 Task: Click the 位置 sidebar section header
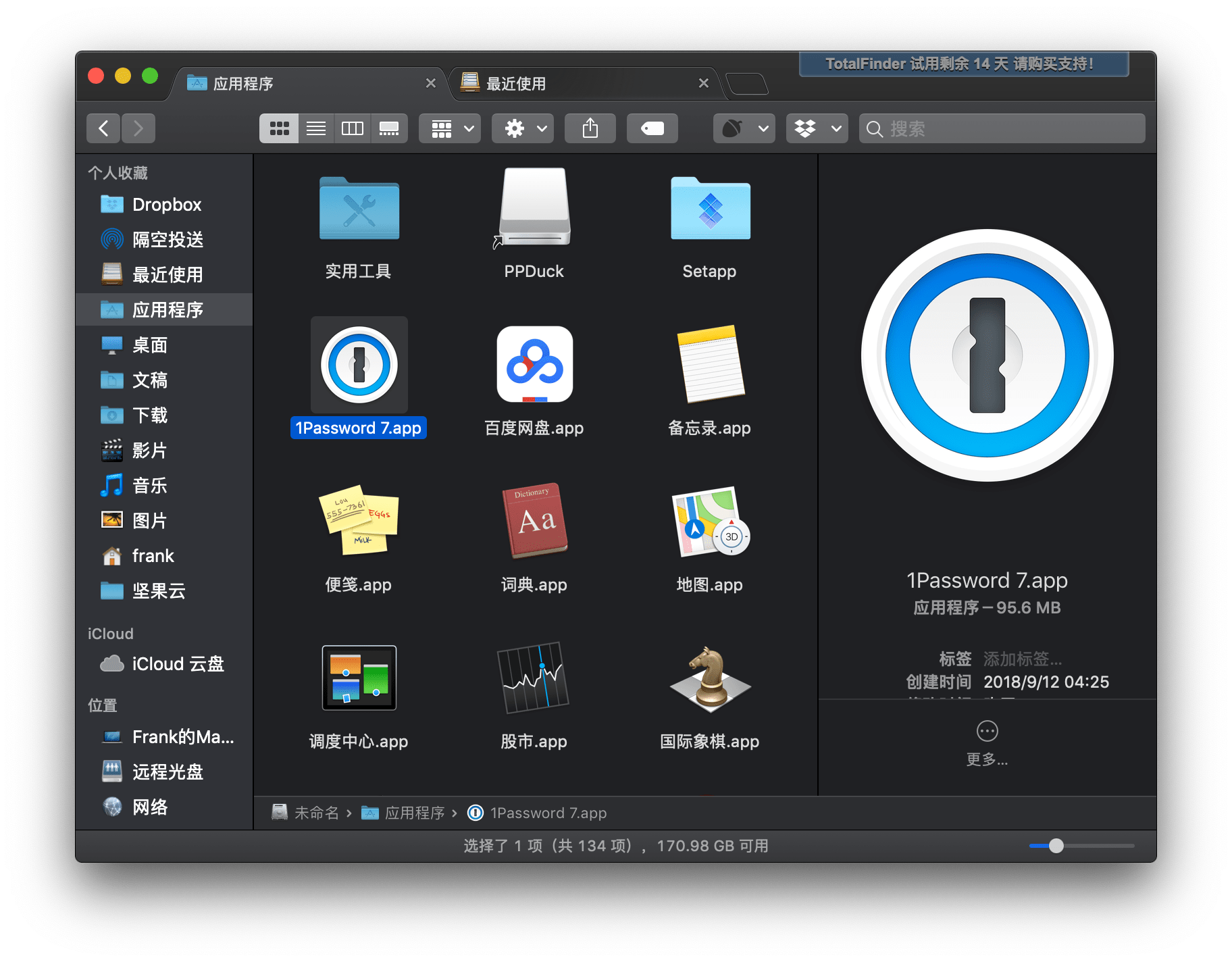(102, 705)
